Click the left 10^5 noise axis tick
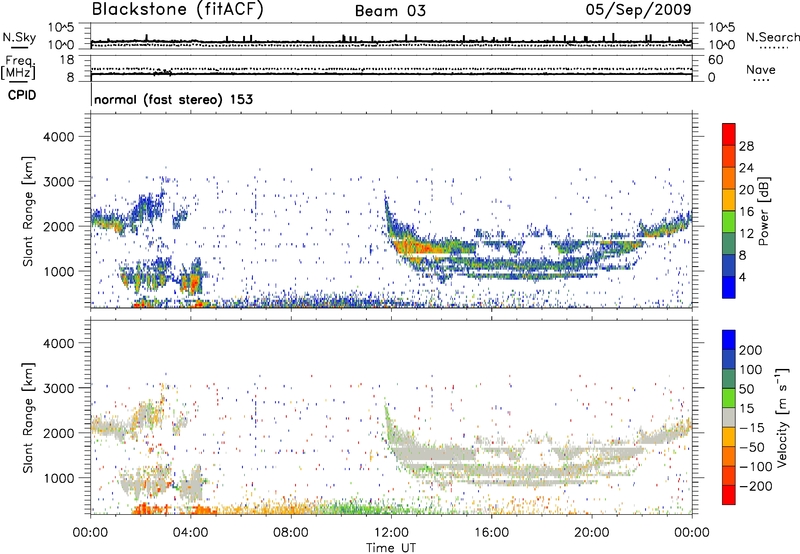The image size is (800, 554). pos(61,27)
